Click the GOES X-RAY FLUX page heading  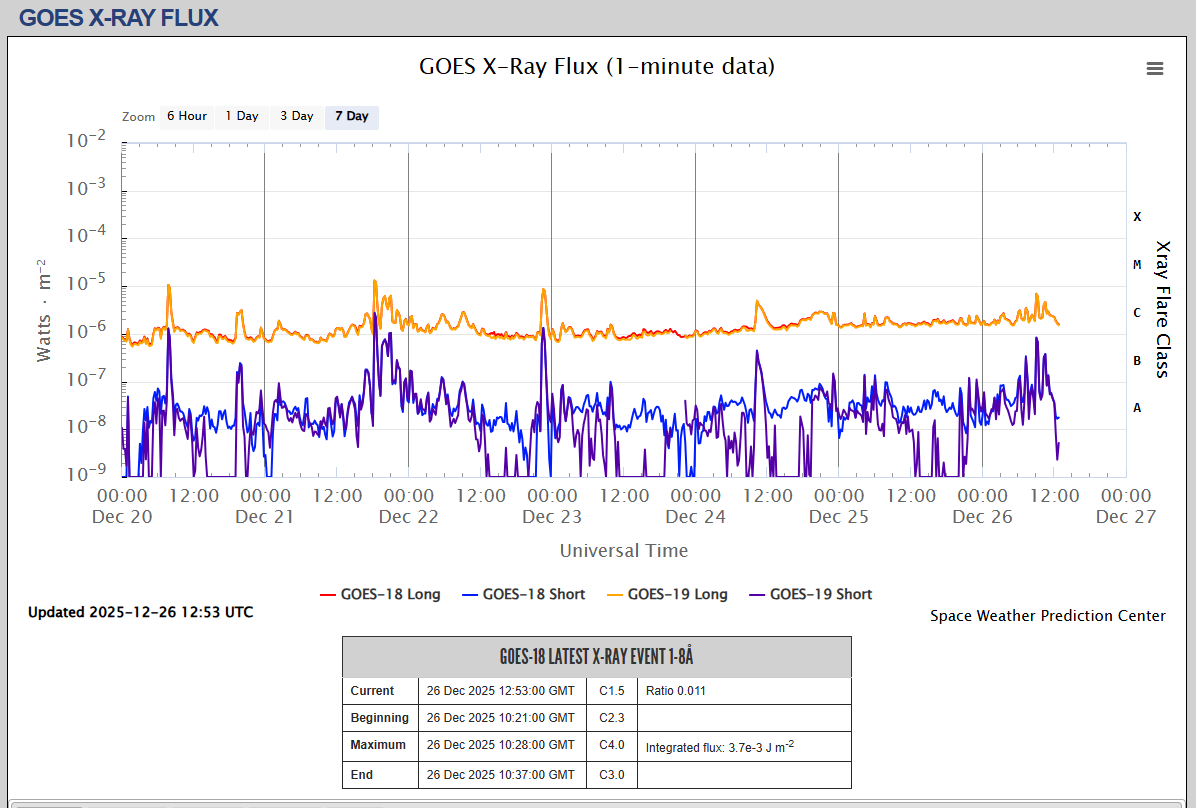pyautogui.click(x=118, y=18)
